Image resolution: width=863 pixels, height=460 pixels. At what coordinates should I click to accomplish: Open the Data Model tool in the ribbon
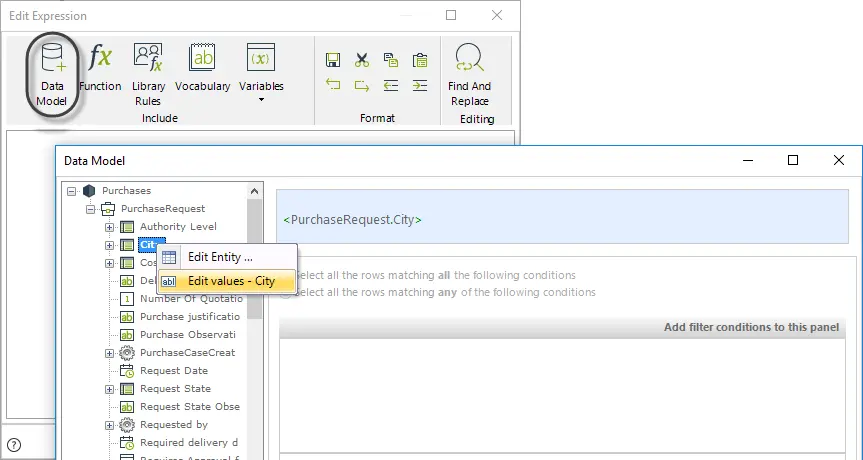[x=52, y=75]
